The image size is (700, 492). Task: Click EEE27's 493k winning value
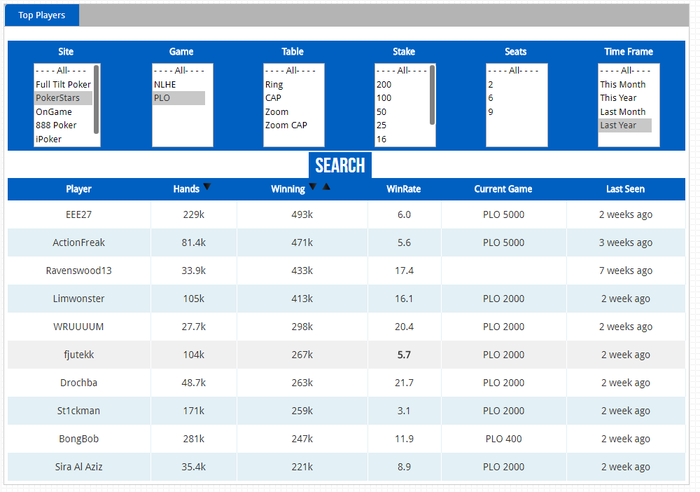[x=302, y=215]
